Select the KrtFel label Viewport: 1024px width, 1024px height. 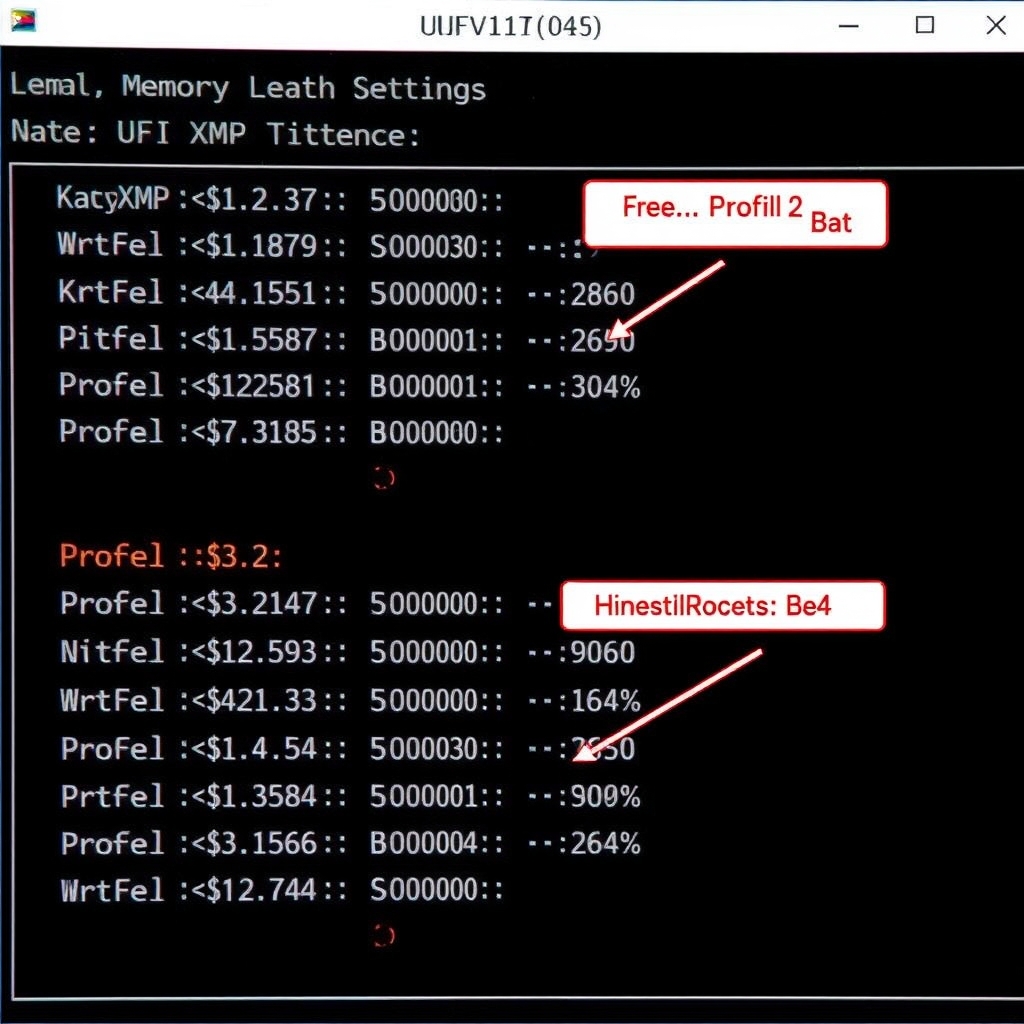point(110,292)
